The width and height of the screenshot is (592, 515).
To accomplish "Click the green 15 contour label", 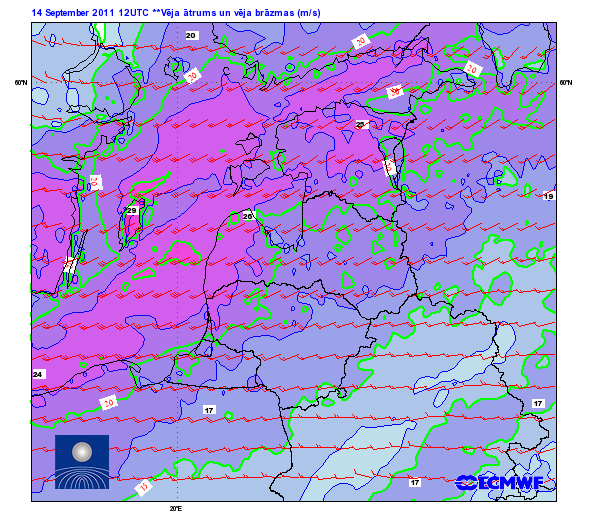I will (143, 486).
